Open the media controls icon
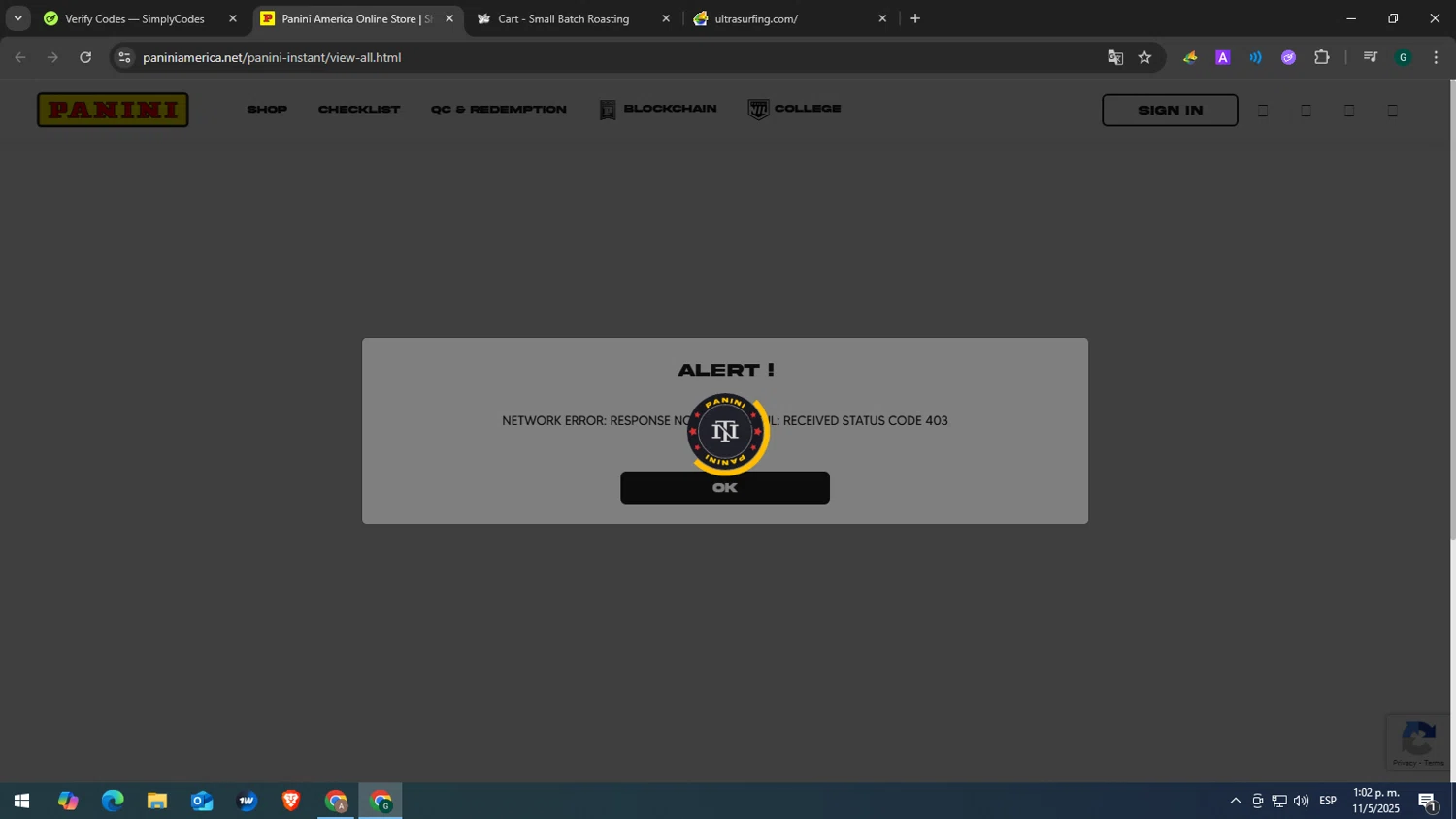 pyautogui.click(x=1371, y=57)
